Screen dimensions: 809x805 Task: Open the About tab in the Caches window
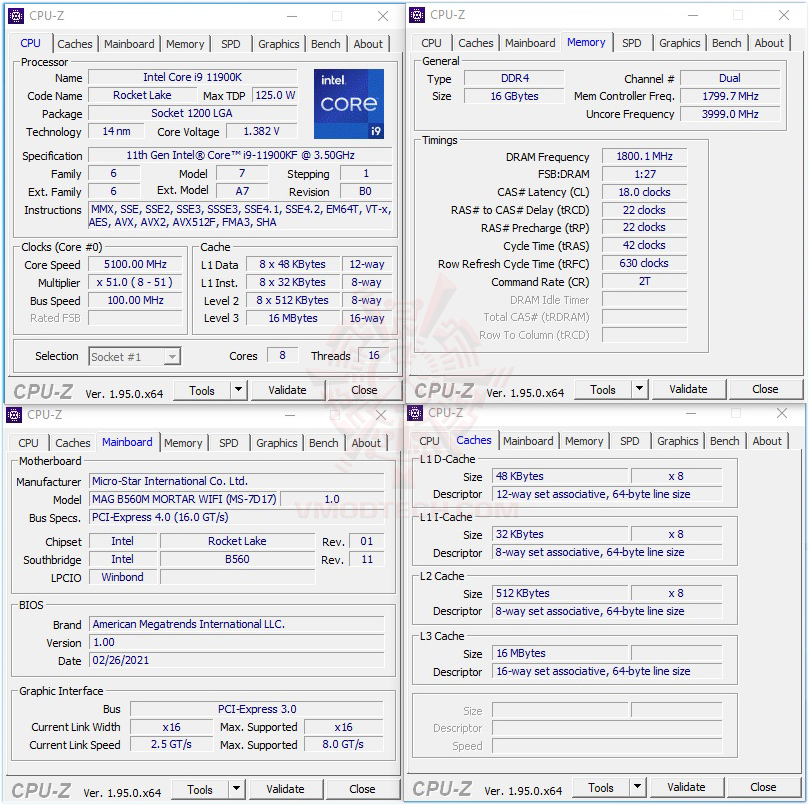(x=767, y=441)
